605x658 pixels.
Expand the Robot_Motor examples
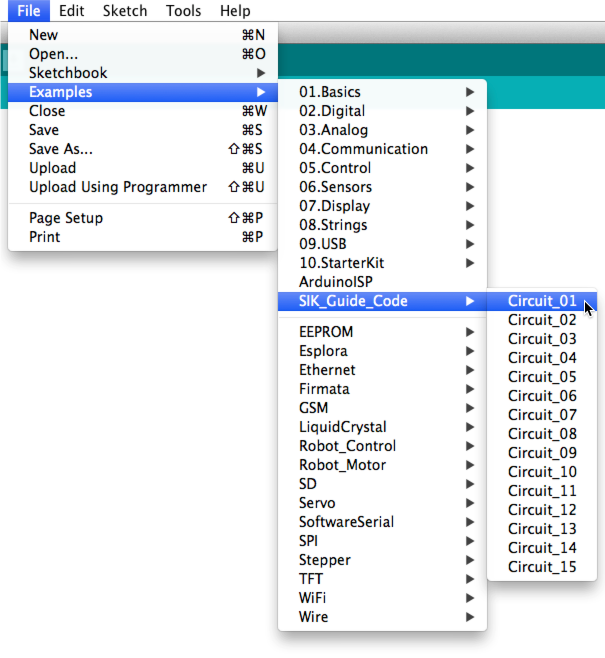coord(382,465)
